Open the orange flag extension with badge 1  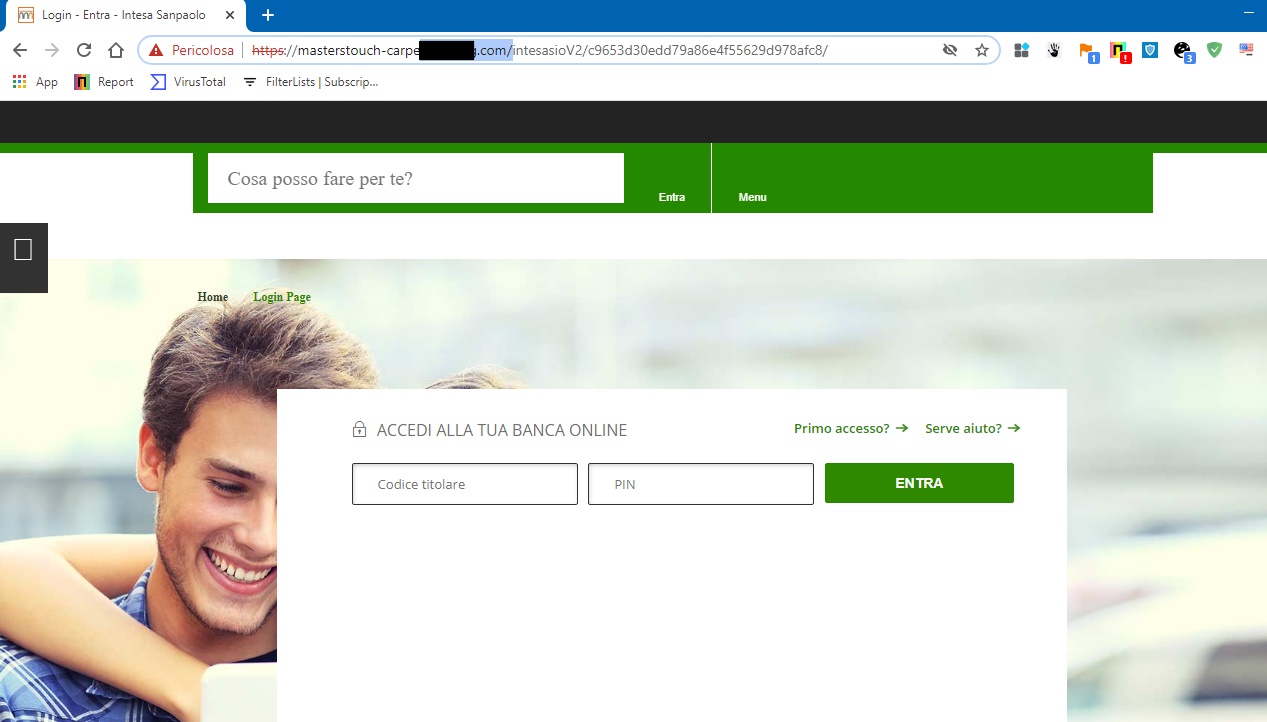coord(1088,52)
